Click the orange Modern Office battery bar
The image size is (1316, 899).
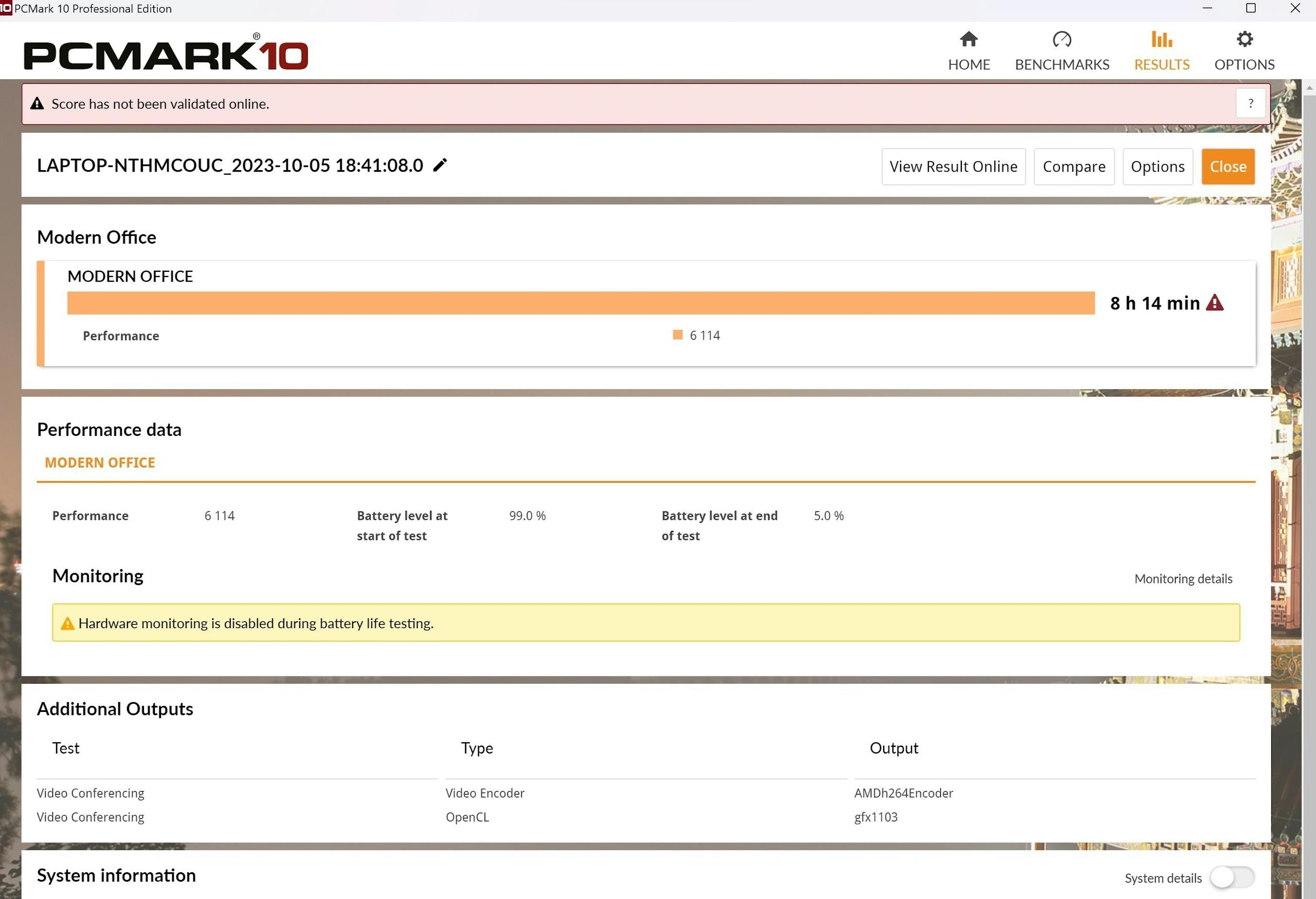(x=580, y=303)
